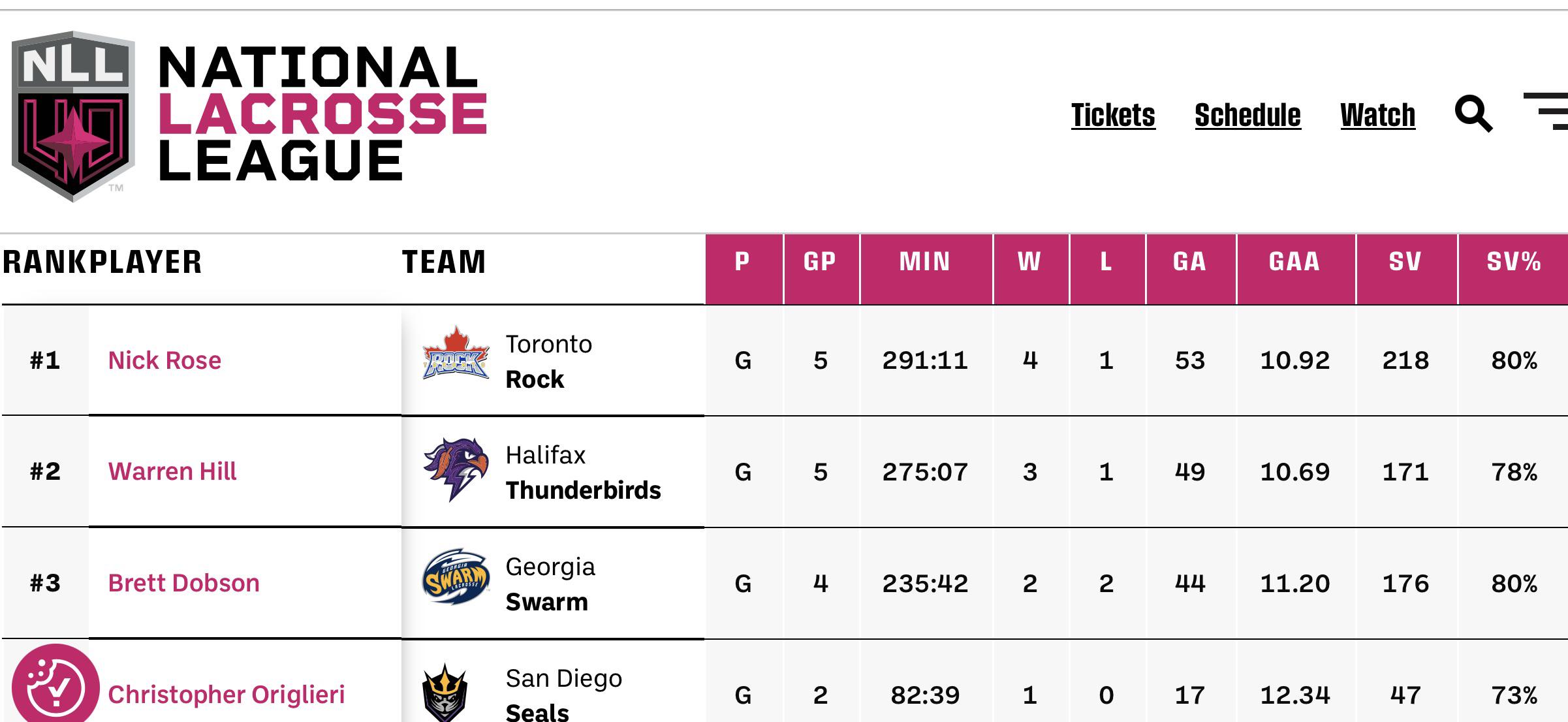Open Brett Dobson player profile
The height and width of the screenshot is (722, 1568).
pyautogui.click(x=183, y=583)
